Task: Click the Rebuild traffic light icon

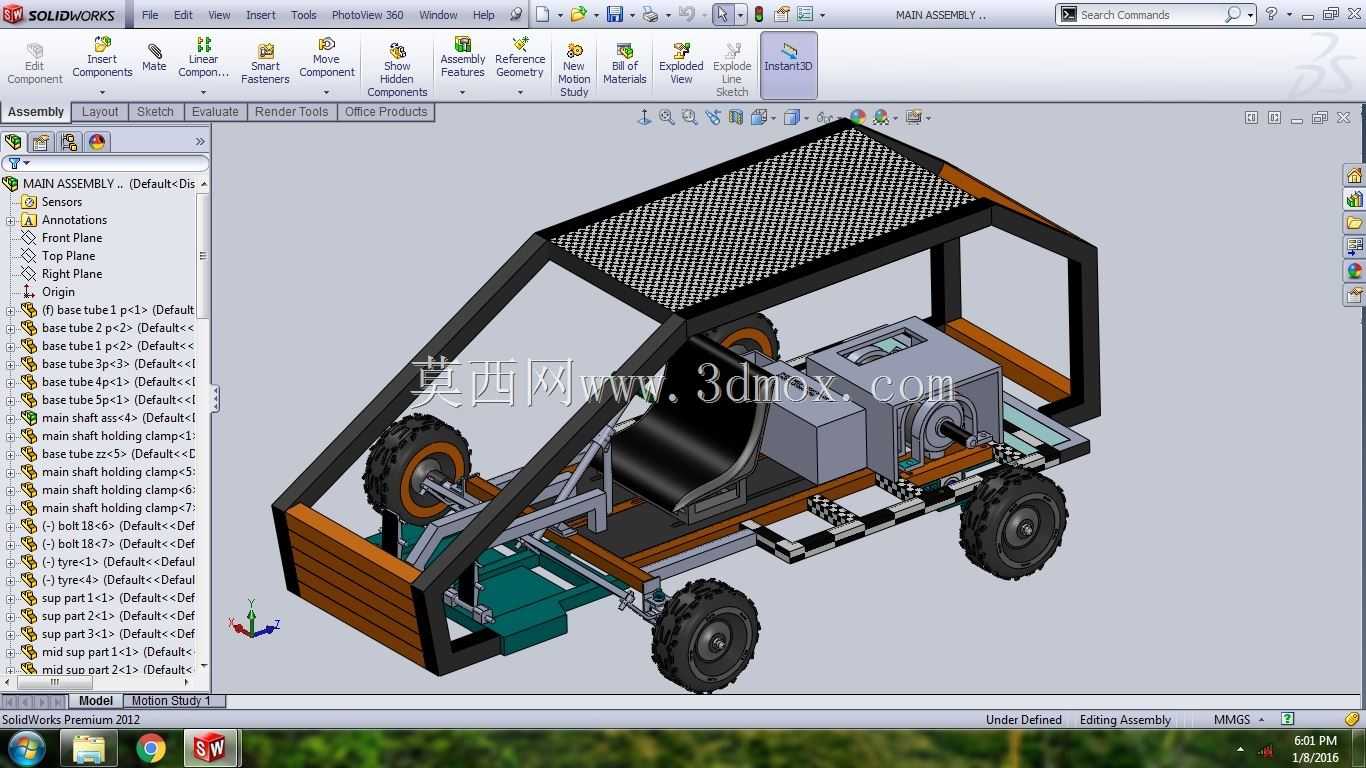Action: click(x=759, y=14)
